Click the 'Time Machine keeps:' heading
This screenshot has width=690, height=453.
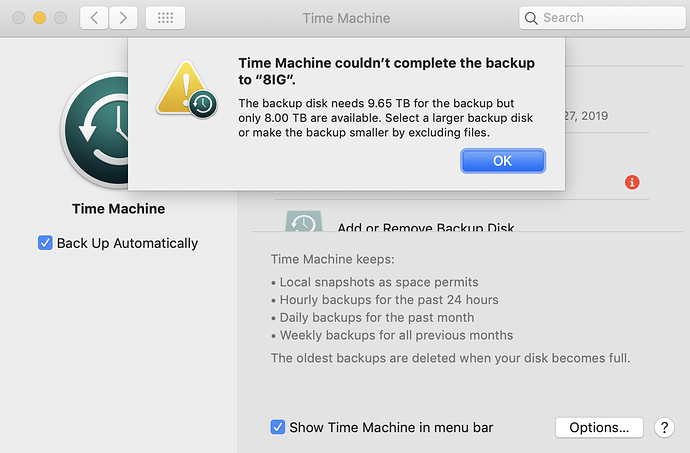point(332,259)
